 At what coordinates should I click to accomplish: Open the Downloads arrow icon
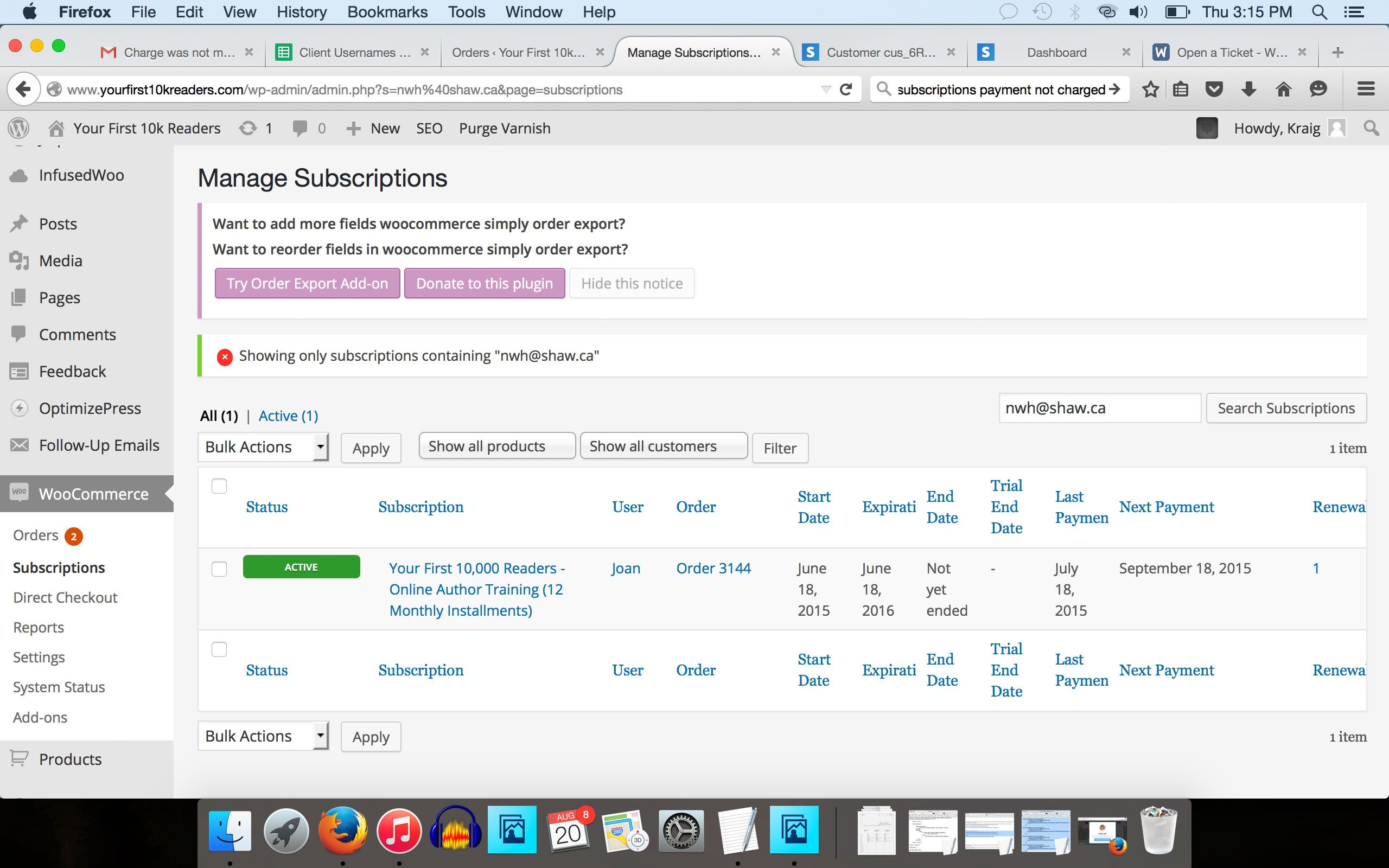pos(1249,90)
